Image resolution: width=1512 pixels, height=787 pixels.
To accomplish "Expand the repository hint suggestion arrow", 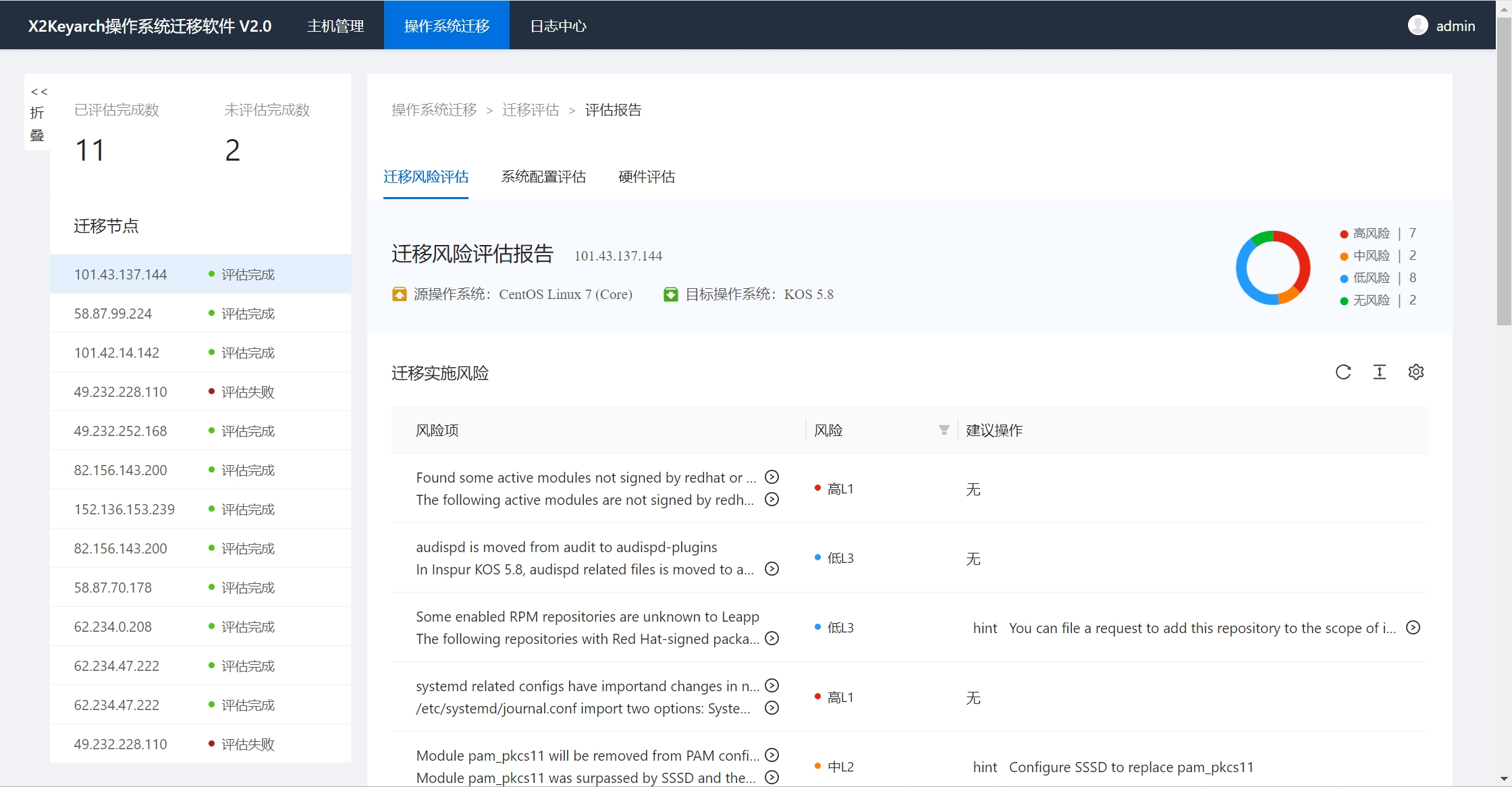I will pyautogui.click(x=1413, y=628).
